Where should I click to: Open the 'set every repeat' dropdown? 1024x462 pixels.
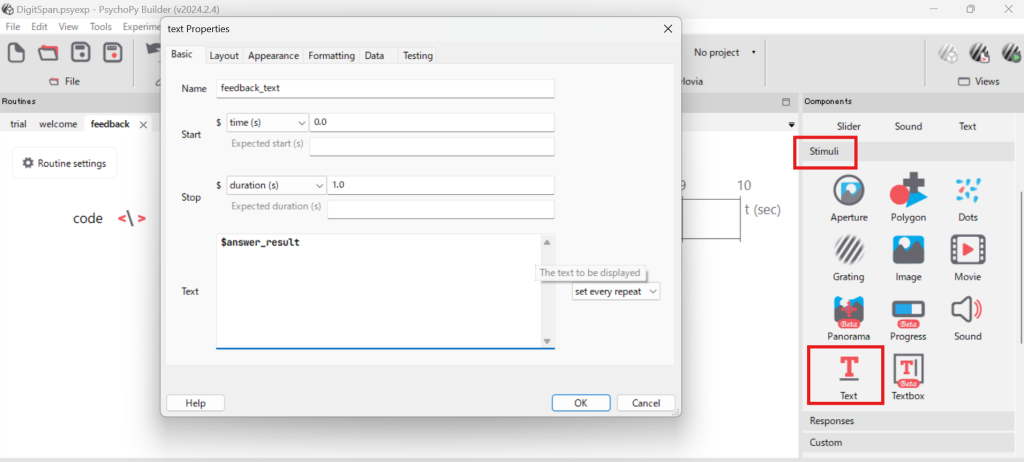click(616, 291)
